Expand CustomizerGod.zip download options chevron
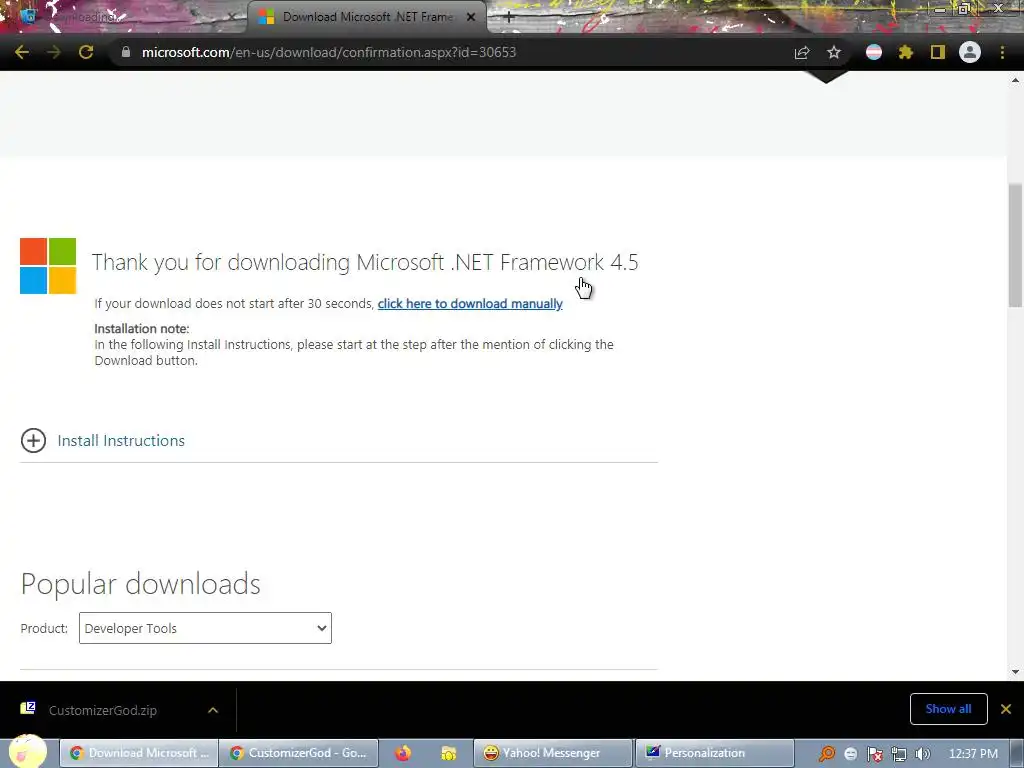Screen dimensions: 1024x768 pyautogui.click(x=213, y=711)
